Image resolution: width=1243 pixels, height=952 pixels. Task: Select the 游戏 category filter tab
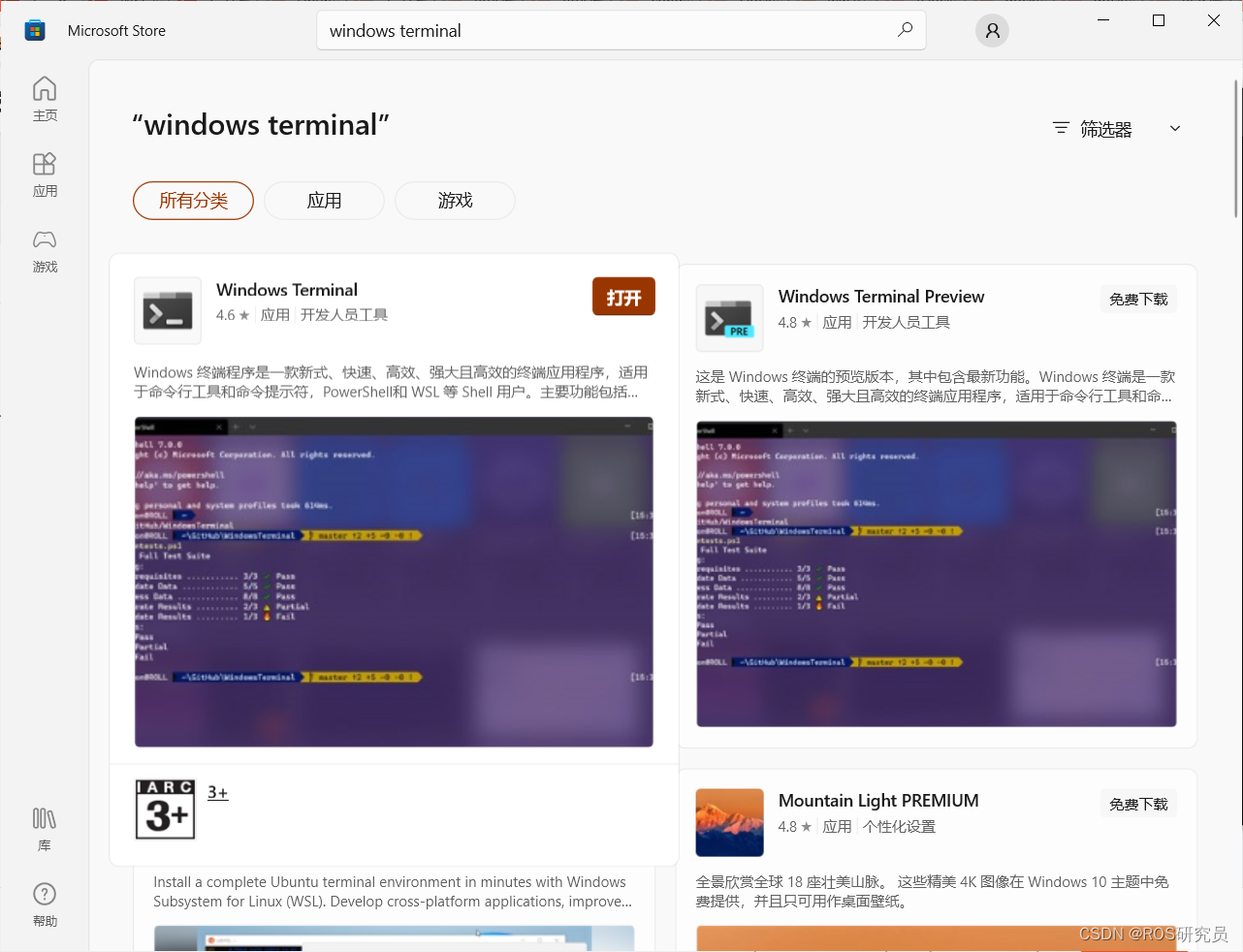point(455,201)
